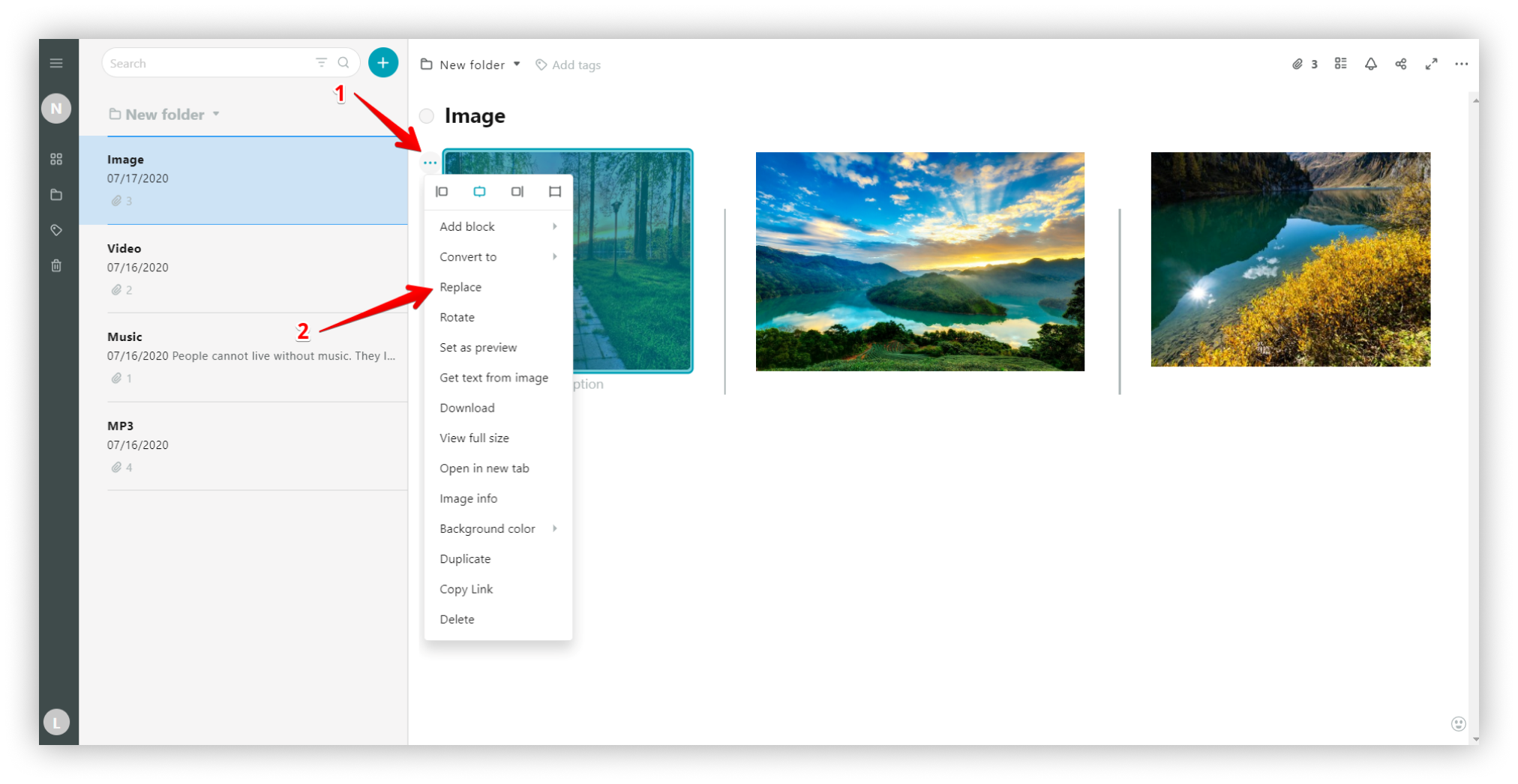Click the scrollbar up arrow
The height and width of the screenshot is (784, 1518).
[1474, 100]
